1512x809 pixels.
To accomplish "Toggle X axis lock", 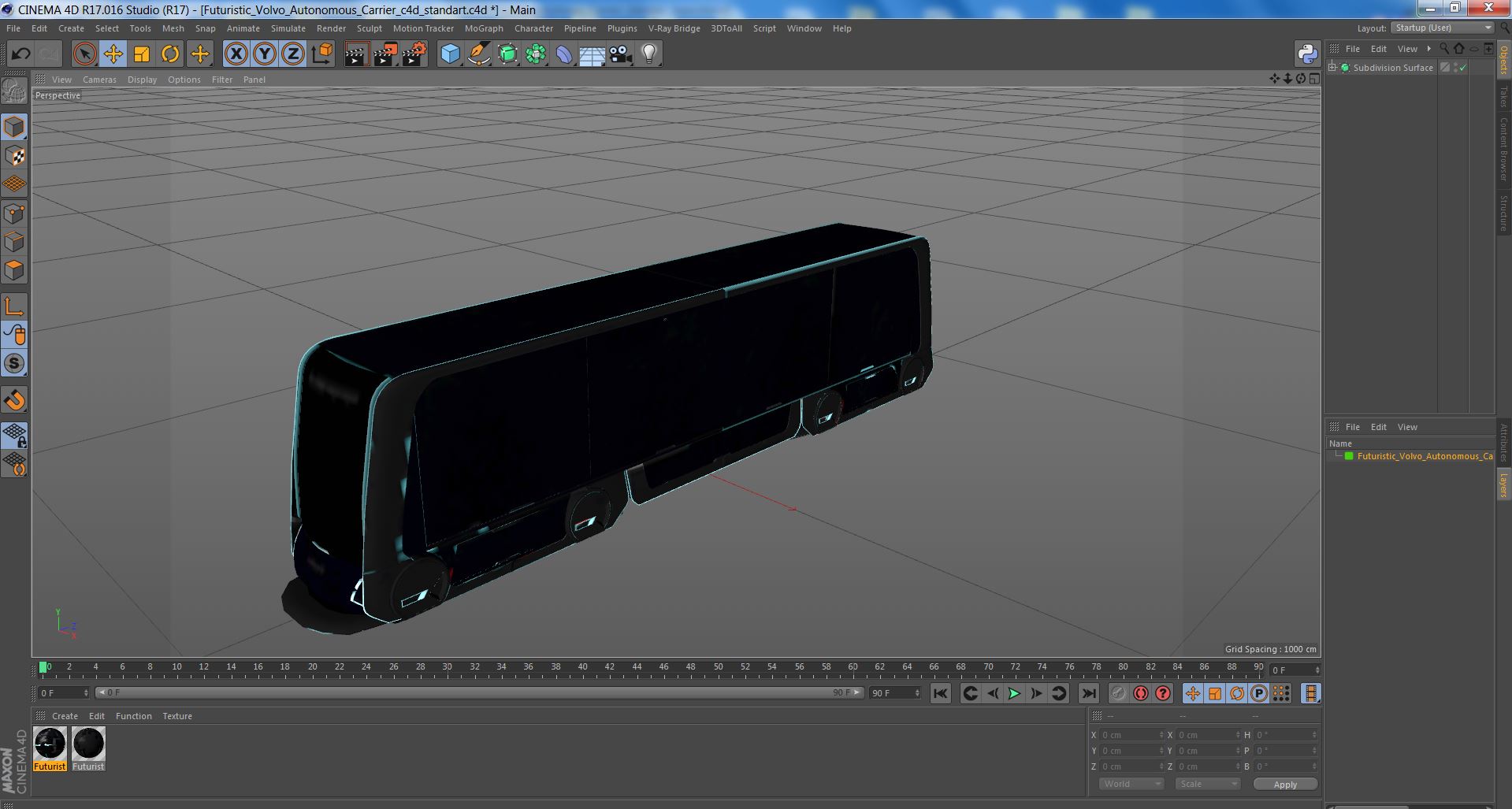I will [236, 54].
